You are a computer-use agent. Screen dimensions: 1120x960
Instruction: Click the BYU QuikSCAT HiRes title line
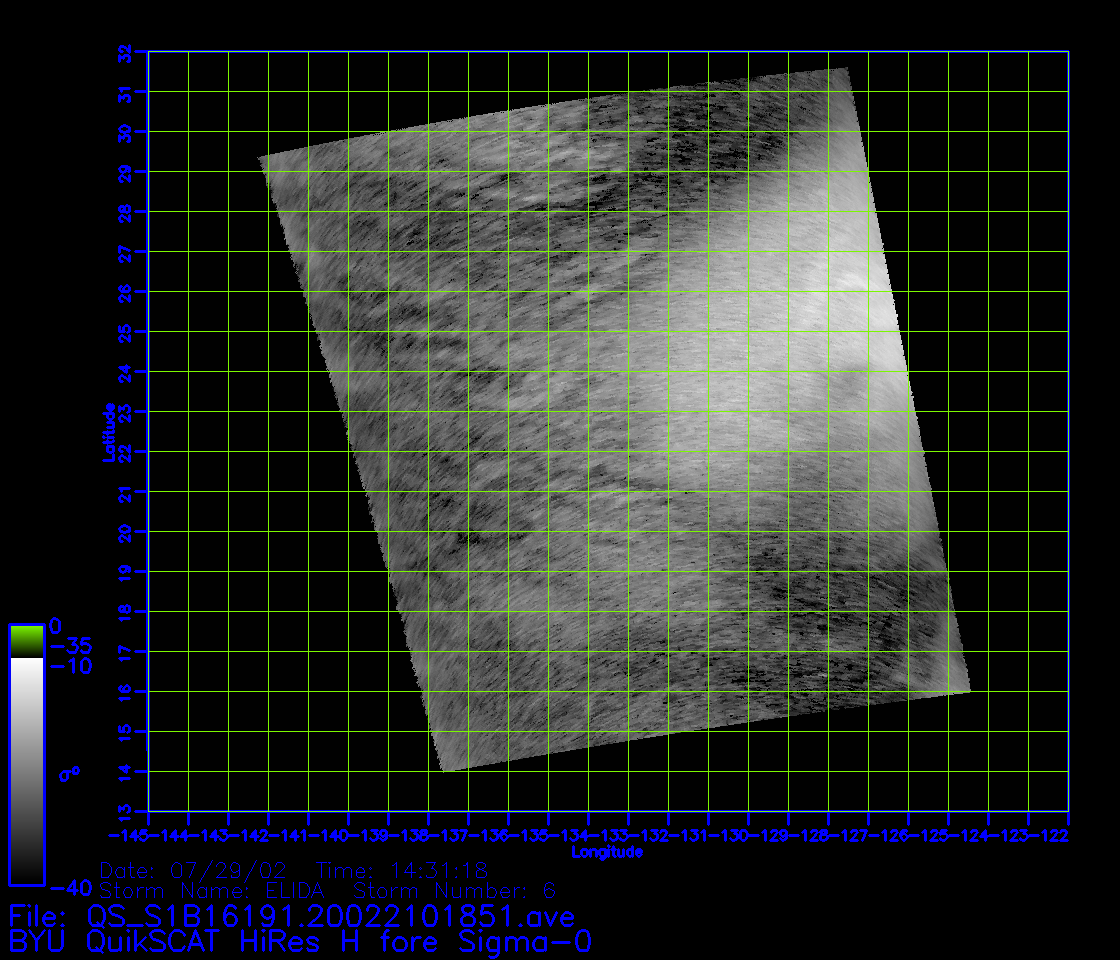[300, 941]
